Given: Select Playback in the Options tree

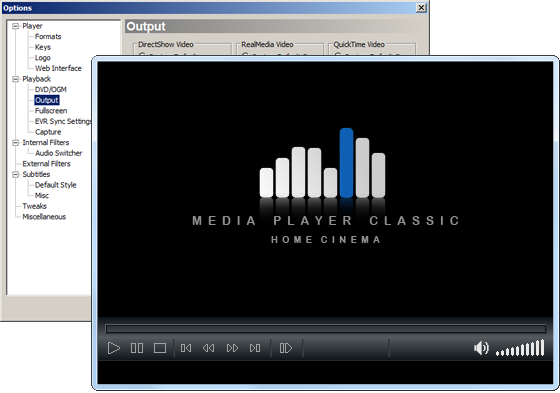Looking at the screenshot, I should coord(36,79).
